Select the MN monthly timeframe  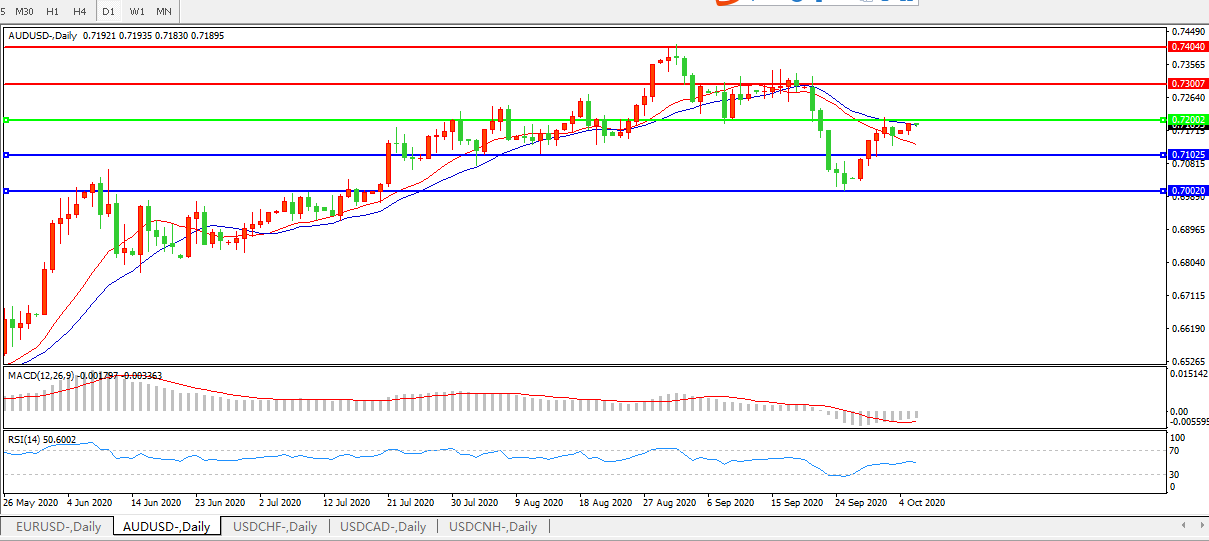(x=164, y=11)
